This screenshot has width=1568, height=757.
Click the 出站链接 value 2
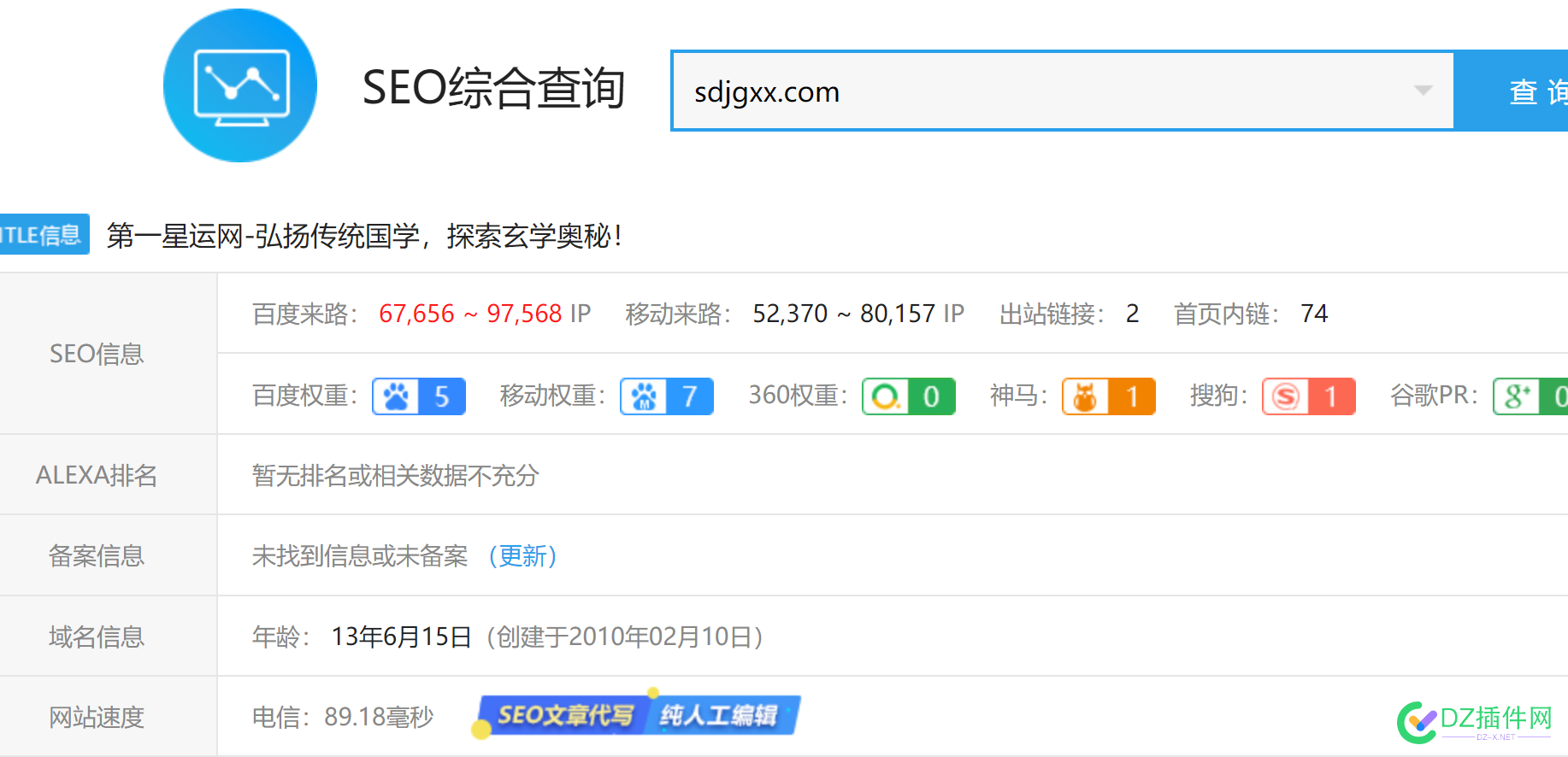pos(1132,314)
